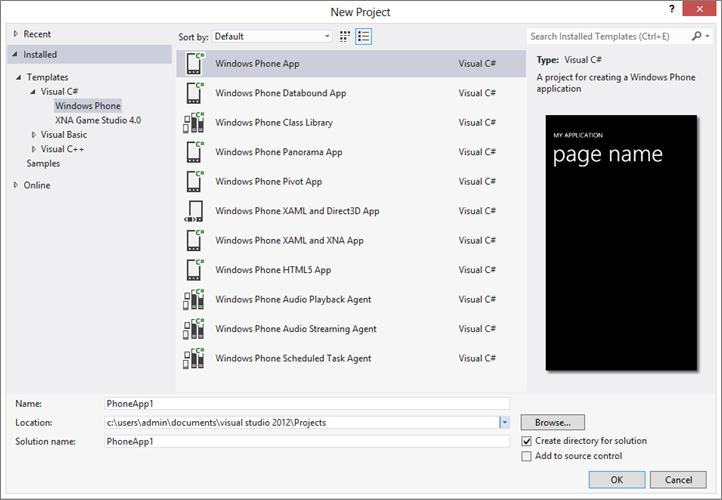Open the Location path dropdown arrow
The width and height of the screenshot is (722, 500).
point(505,422)
